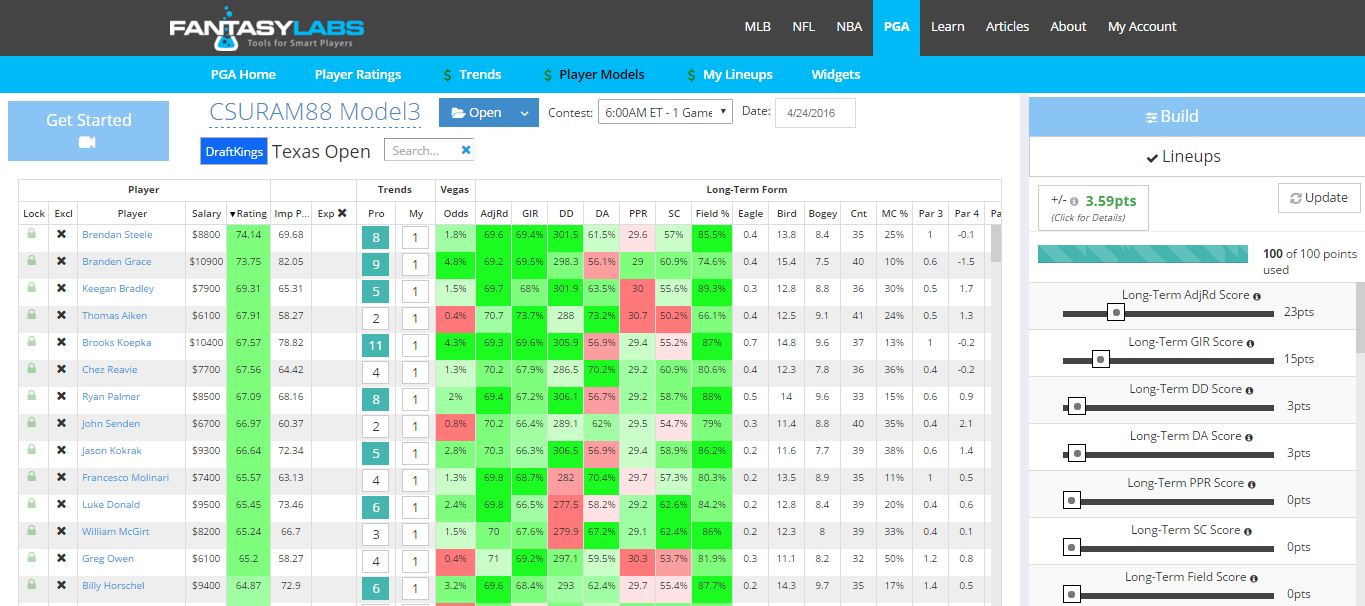Open the My Account menu item
The image size is (1365, 606).
1142,27
